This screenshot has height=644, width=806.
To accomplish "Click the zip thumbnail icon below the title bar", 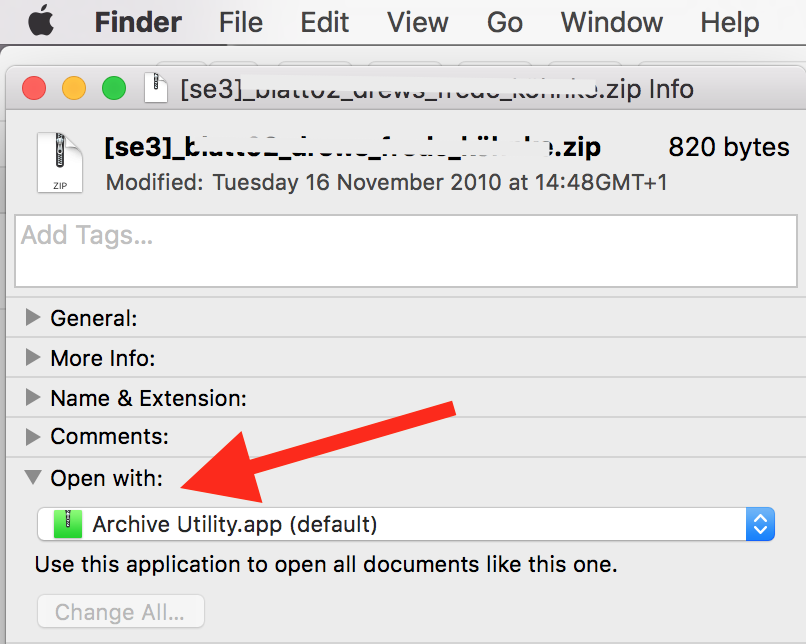I will coord(59,159).
